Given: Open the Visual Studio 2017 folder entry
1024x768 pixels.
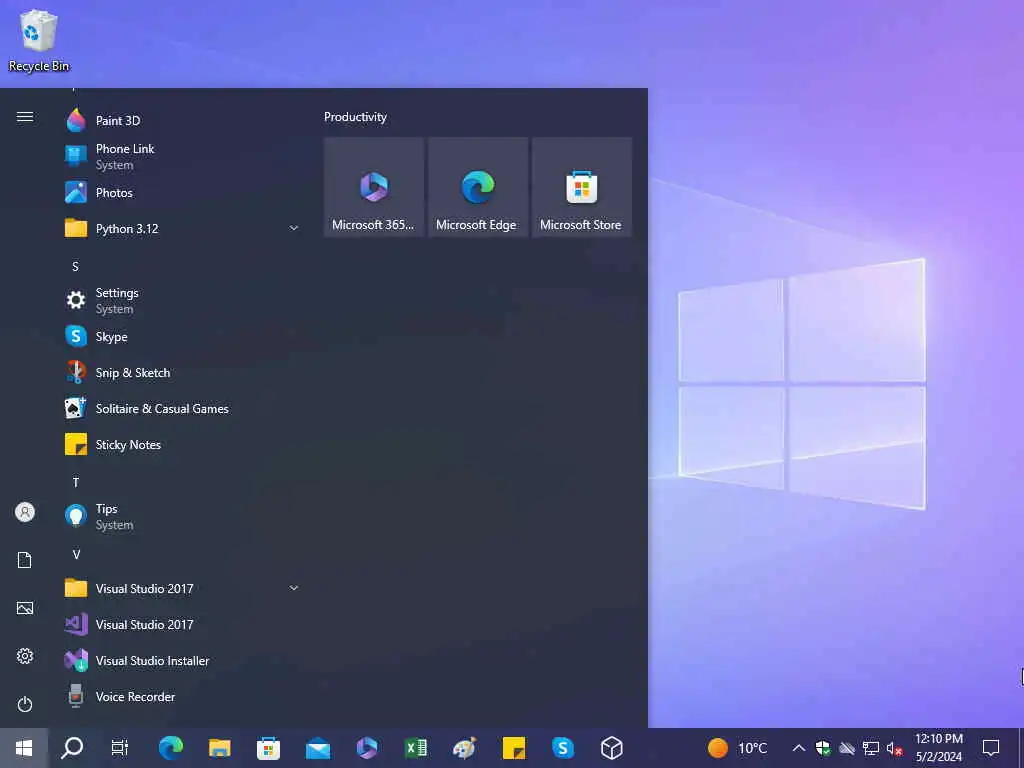Looking at the screenshot, I should click(x=183, y=588).
